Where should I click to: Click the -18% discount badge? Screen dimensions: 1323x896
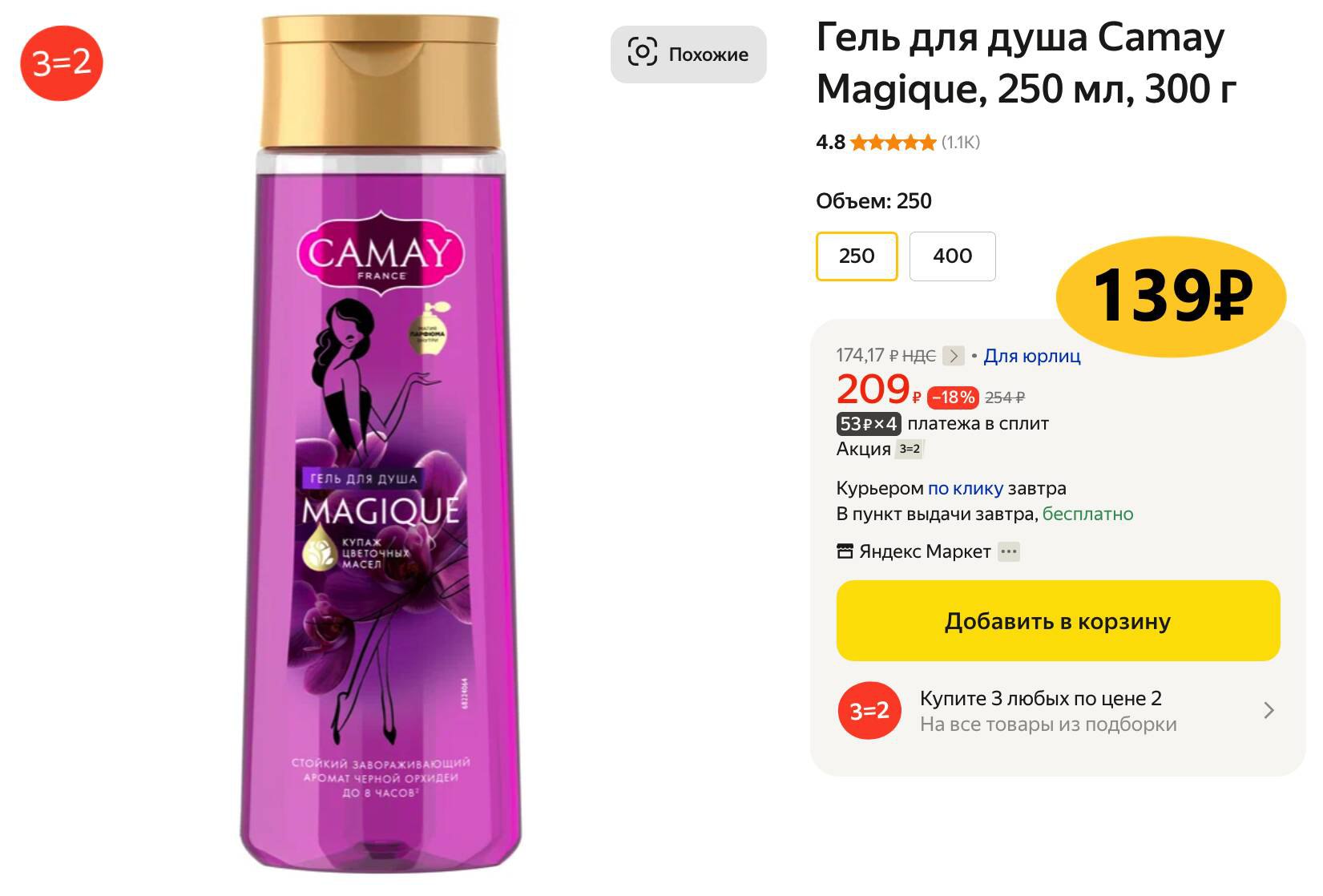953,398
